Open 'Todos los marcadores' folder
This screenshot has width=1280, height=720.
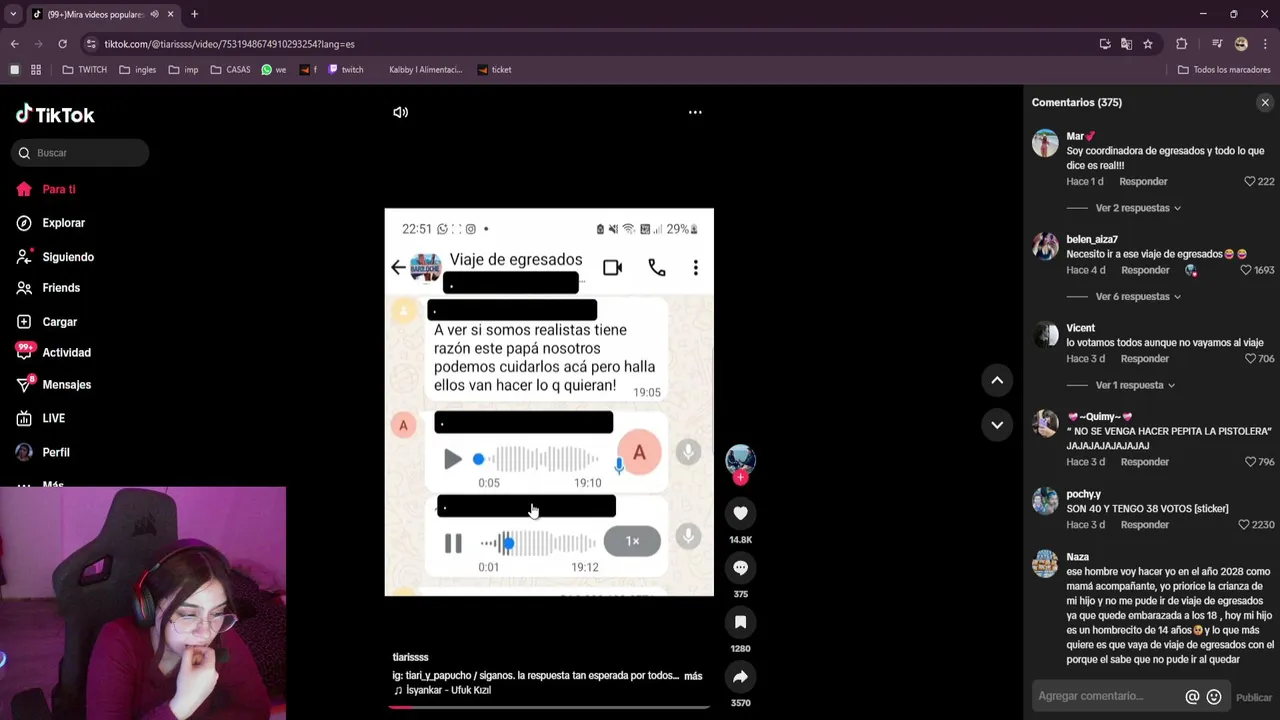pyautogui.click(x=1223, y=70)
